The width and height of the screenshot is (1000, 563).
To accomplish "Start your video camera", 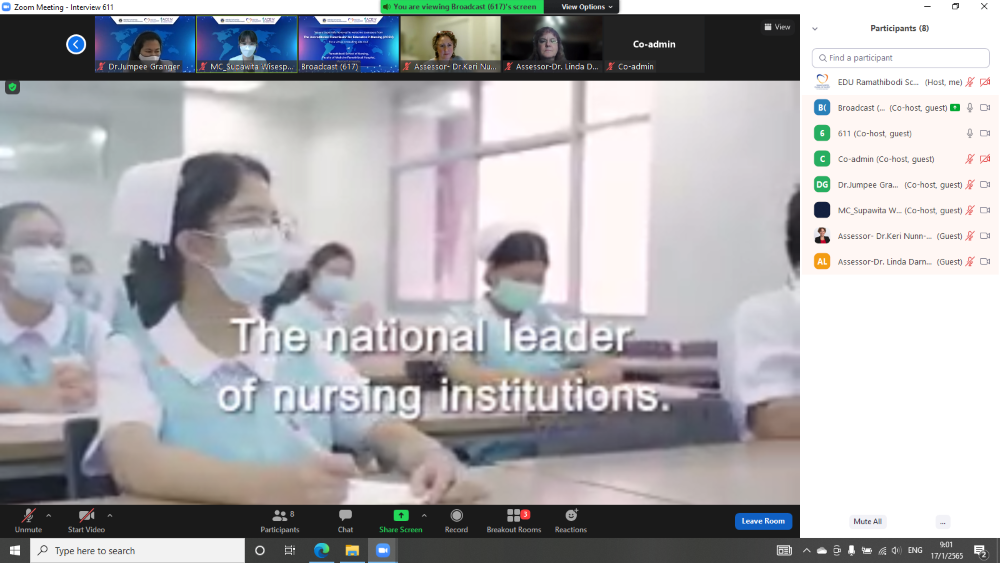I will [86, 520].
